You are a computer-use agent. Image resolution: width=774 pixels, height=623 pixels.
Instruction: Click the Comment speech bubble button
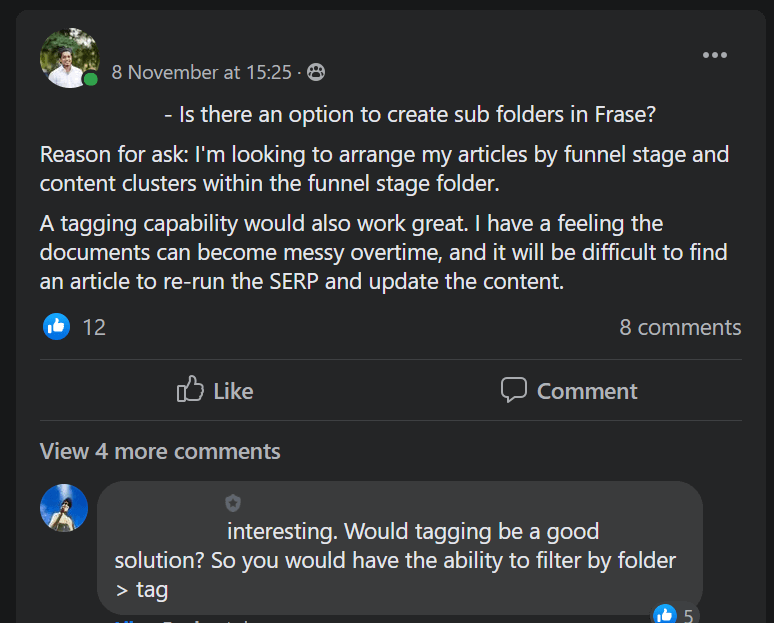[x=569, y=391]
